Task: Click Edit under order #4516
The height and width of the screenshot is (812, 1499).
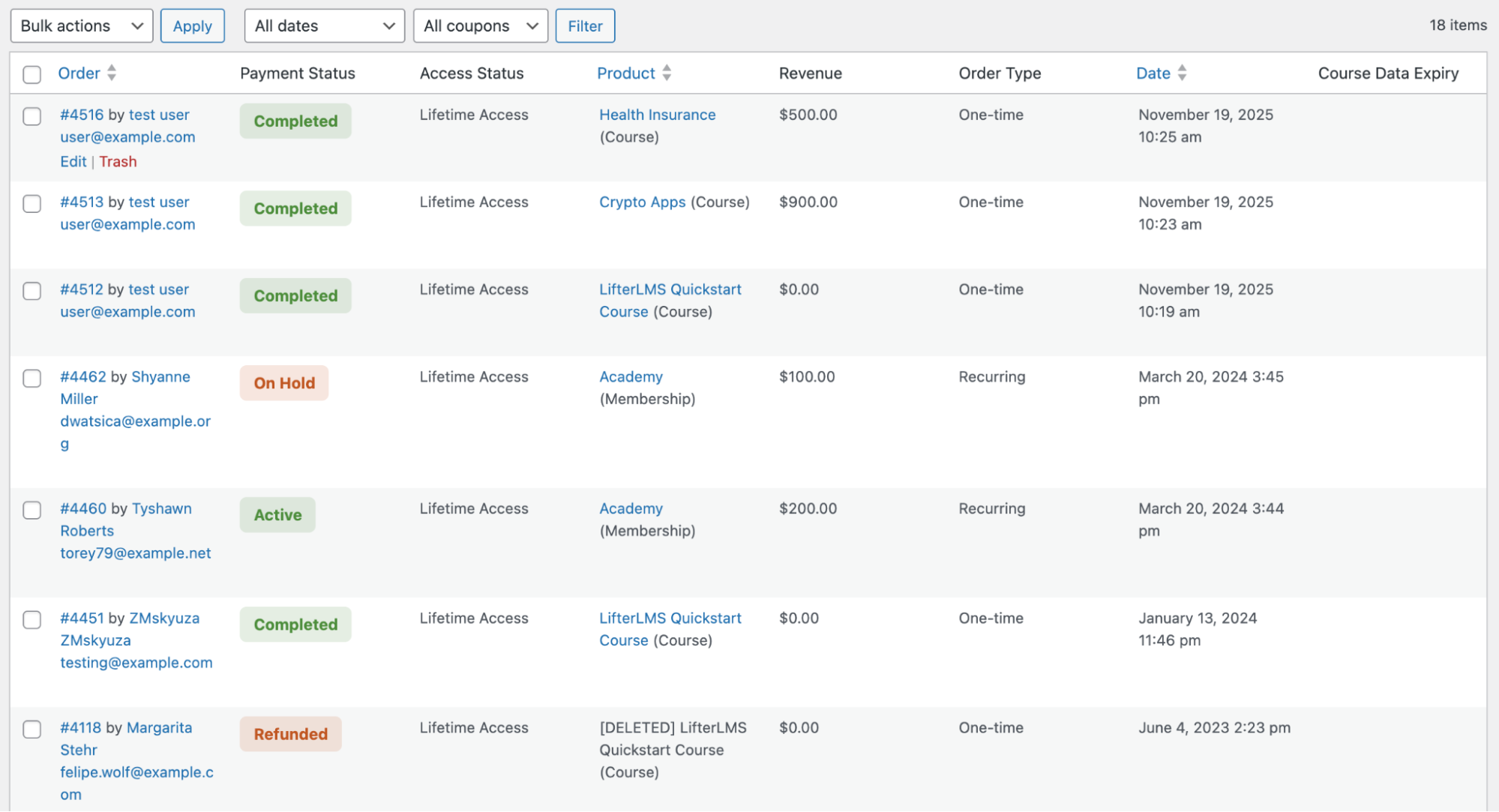Action: click(73, 161)
